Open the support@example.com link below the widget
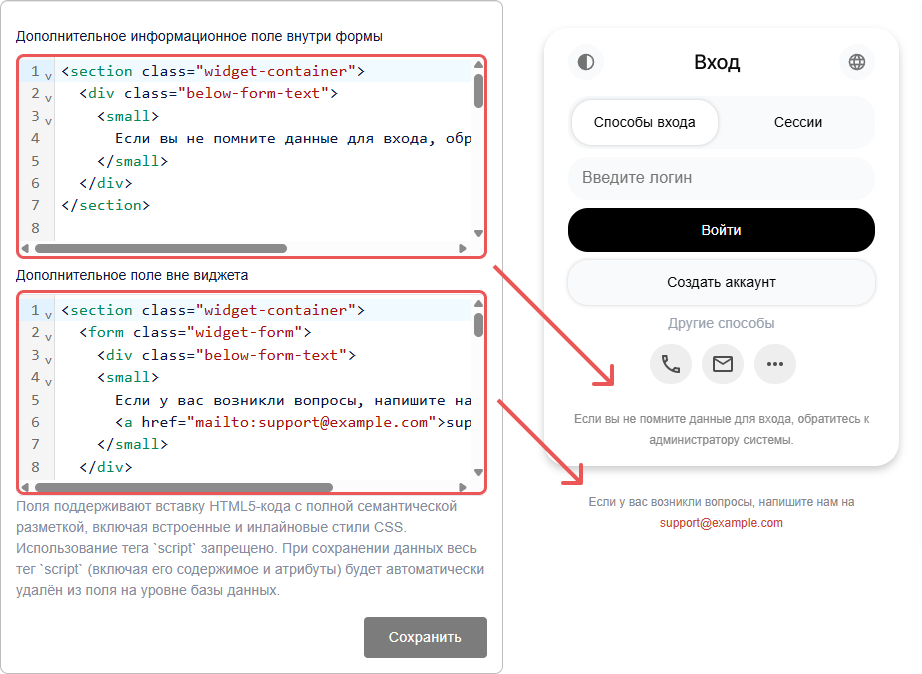 pos(721,523)
